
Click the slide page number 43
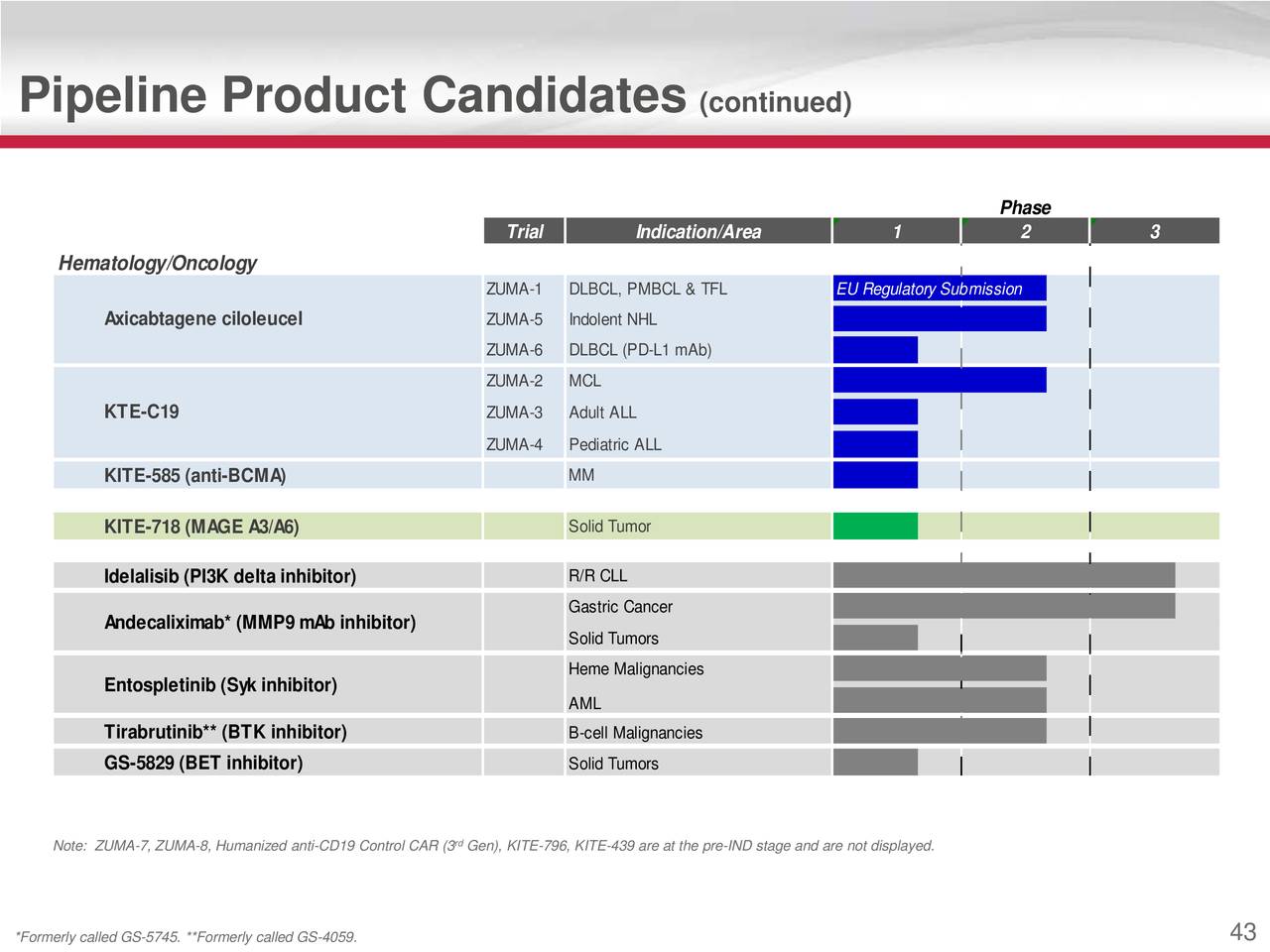(1243, 932)
